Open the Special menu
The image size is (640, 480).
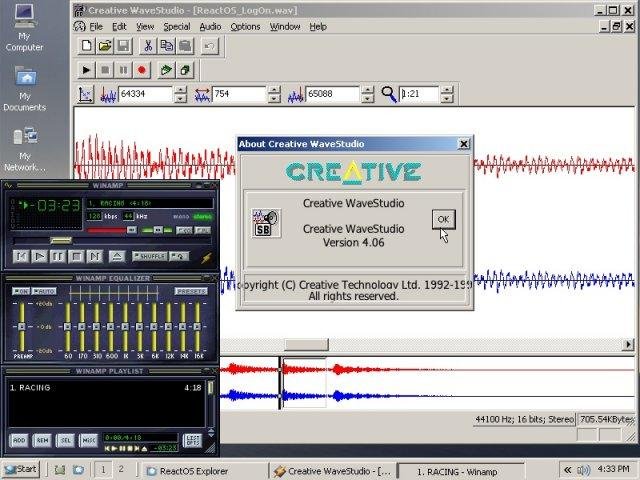pyautogui.click(x=176, y=26)
